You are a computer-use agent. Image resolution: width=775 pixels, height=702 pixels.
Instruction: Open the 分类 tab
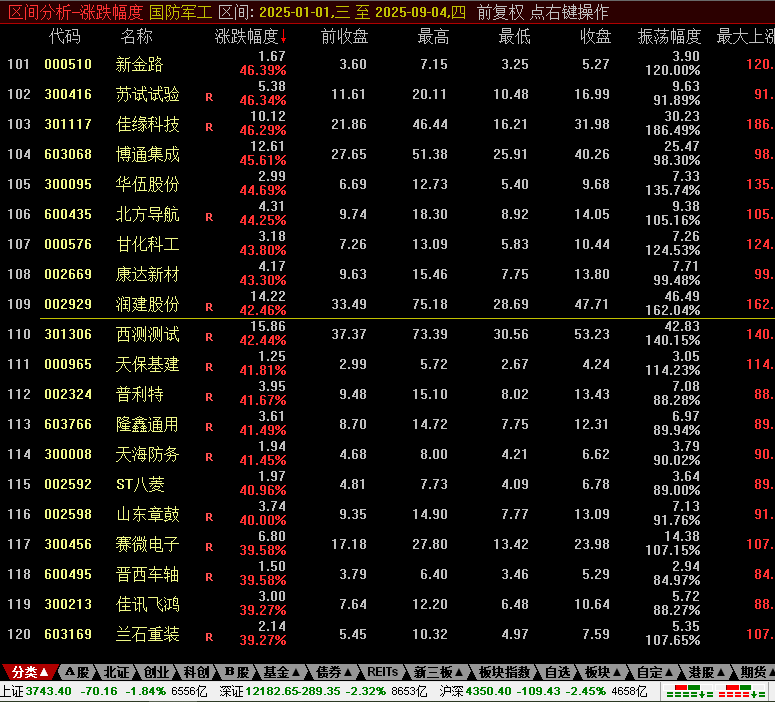pyautogui.click(x=30, y=672)
